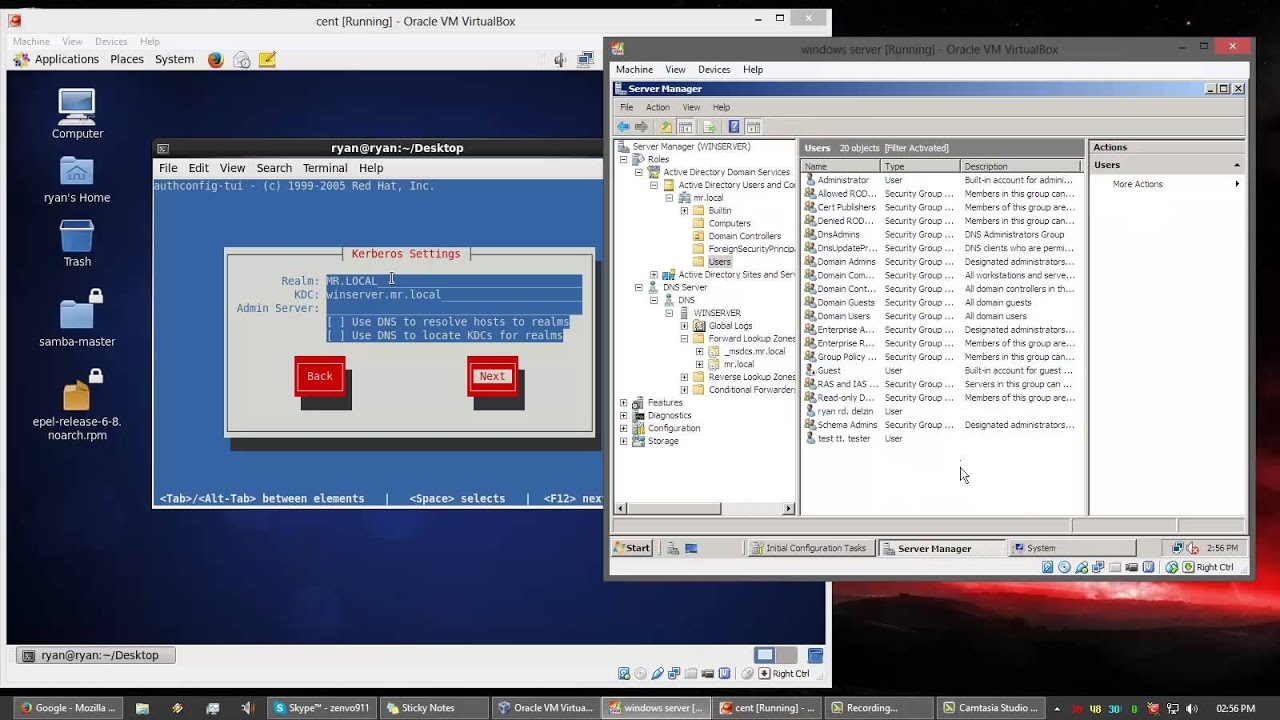Click the KDC field showing winserver.mr.local
1280x720 pixels.
[454, 295]
